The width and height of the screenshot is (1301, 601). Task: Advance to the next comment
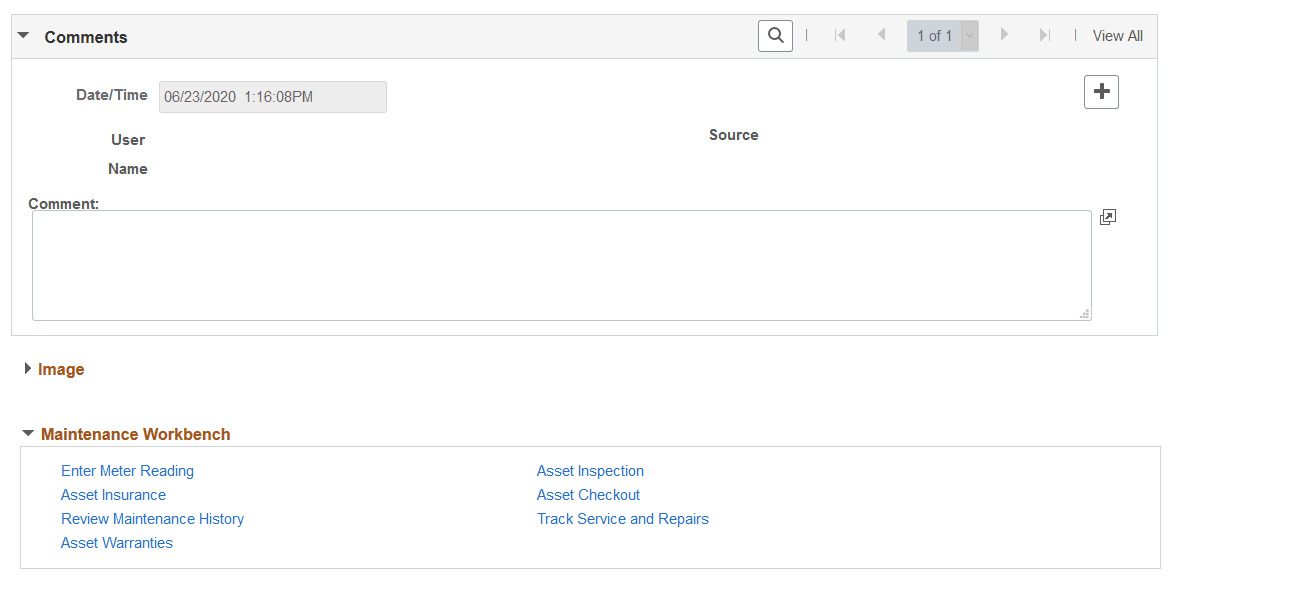coord(1004,35)
